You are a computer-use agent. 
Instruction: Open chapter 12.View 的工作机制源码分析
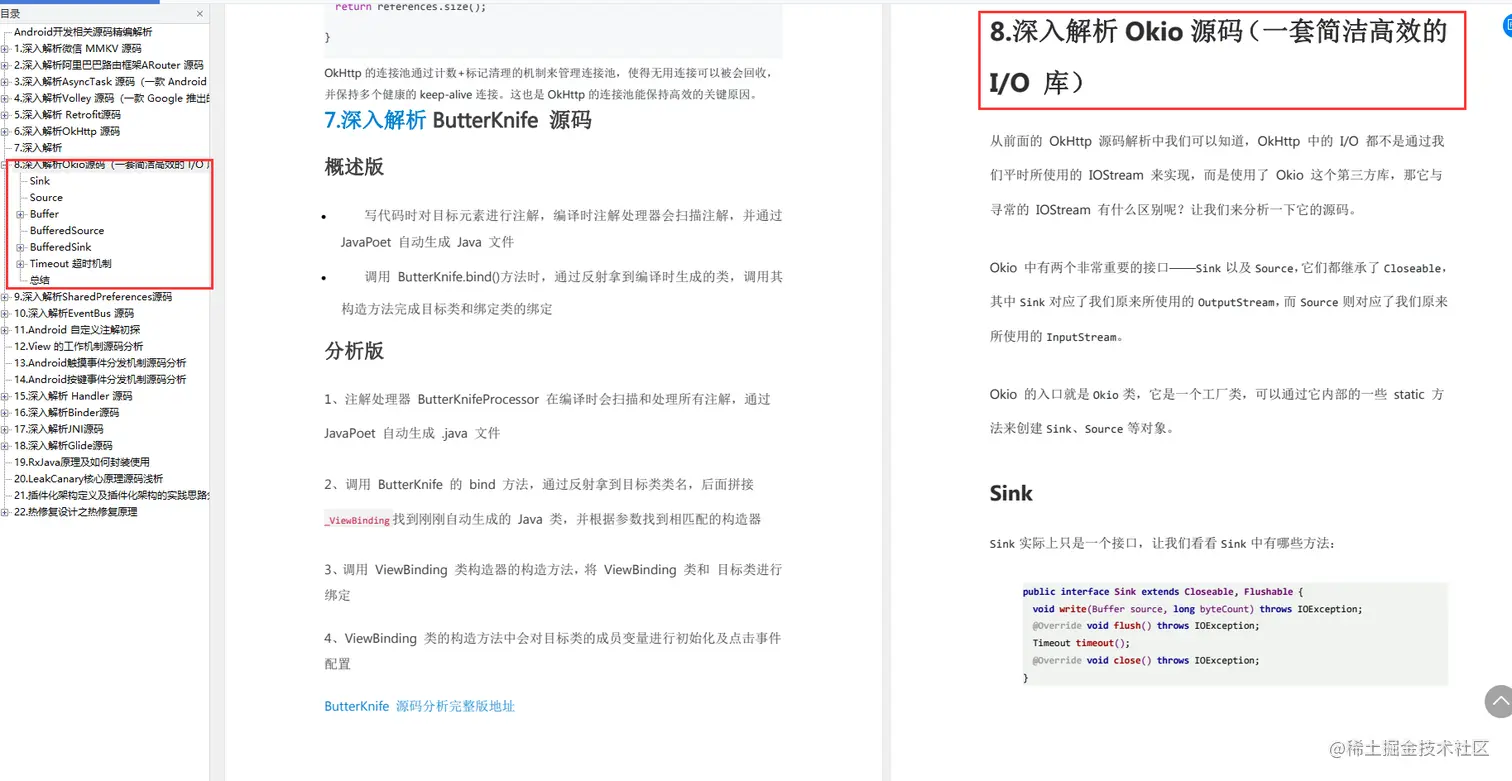80,345
